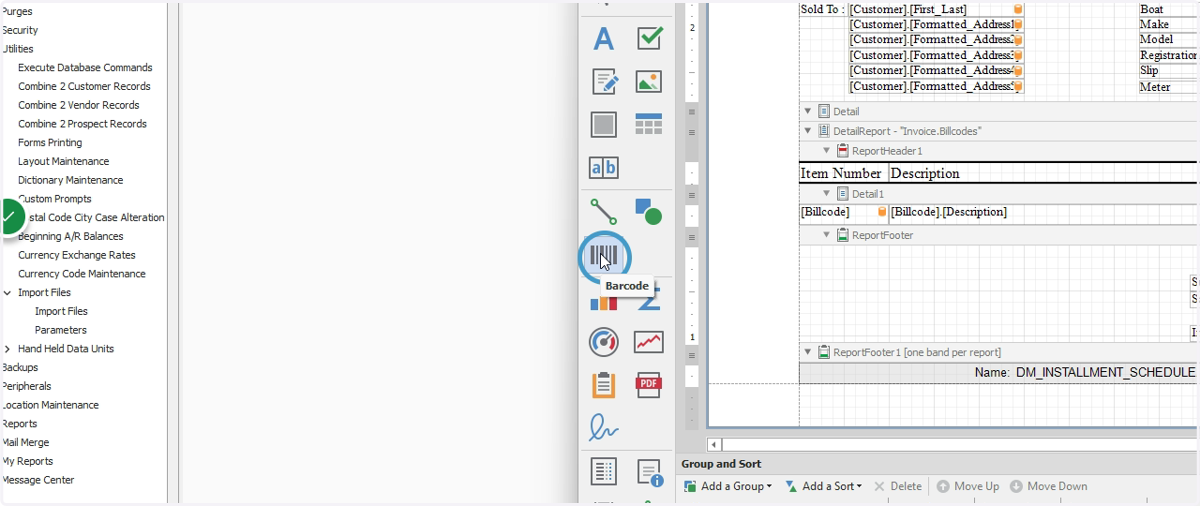Viewport: 1200px width, 506px height.
Task: Select the Table of Contents tool
Action: pyautogui.click(x=603, y=471)
